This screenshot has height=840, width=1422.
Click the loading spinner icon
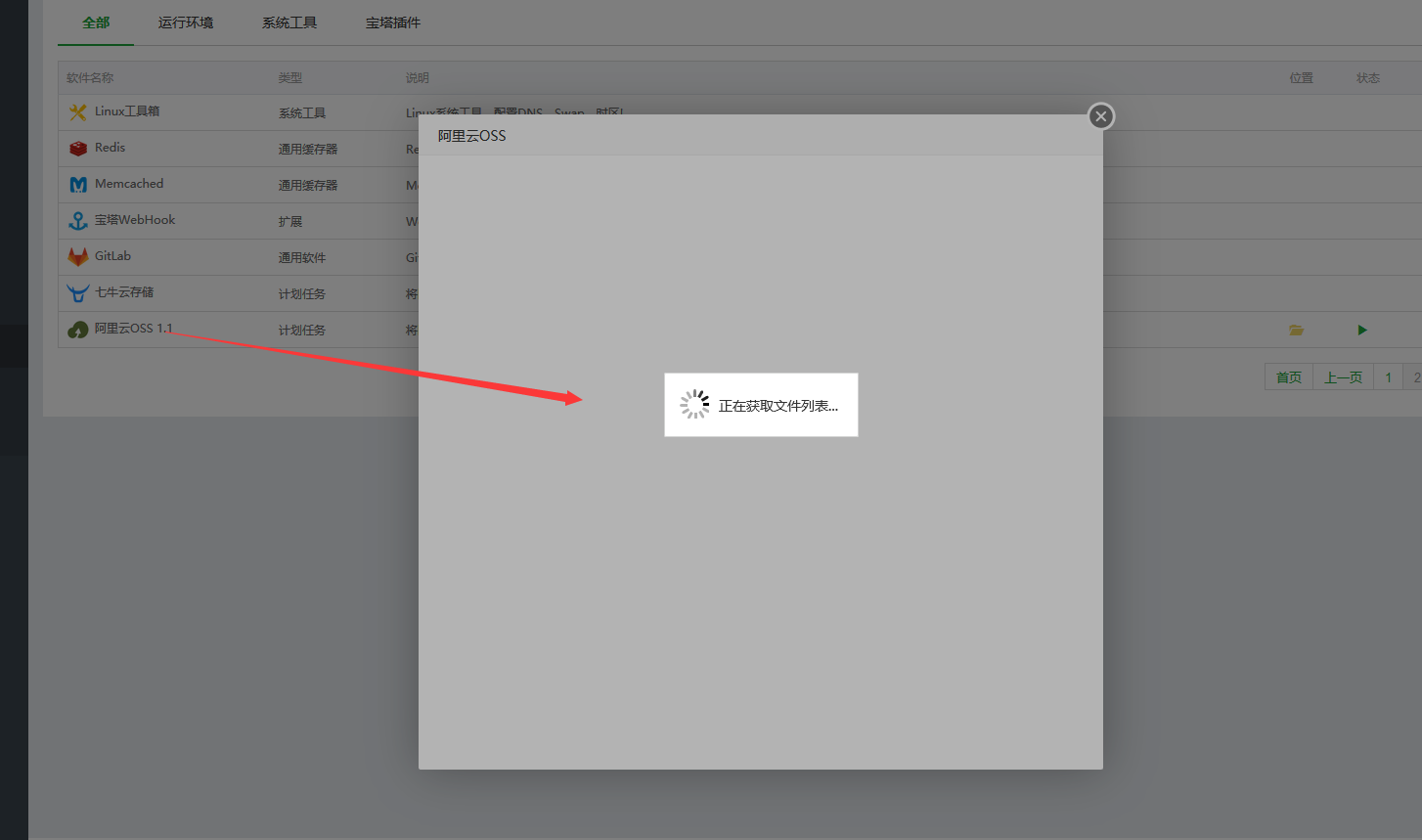694,405
